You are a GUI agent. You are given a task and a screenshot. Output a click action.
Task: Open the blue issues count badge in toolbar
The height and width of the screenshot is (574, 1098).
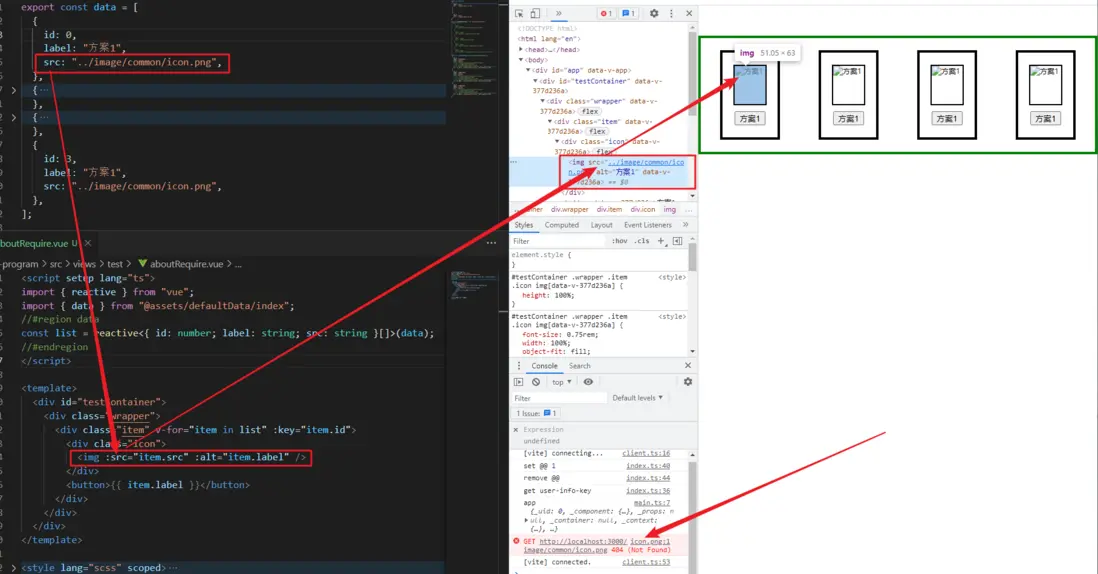[x=628, y=13]
